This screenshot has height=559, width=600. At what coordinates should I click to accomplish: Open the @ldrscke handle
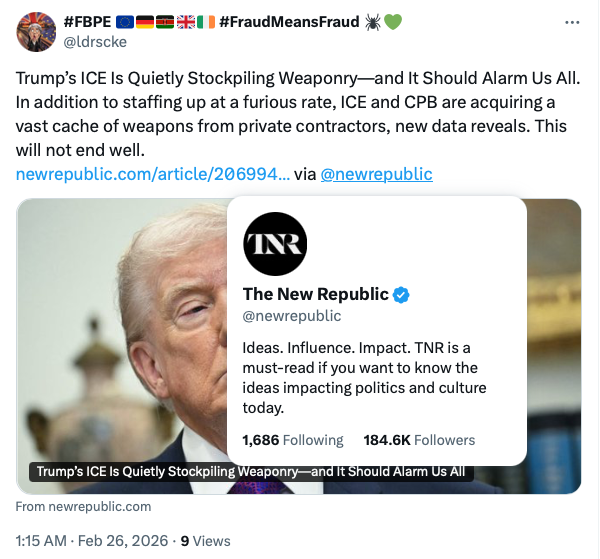[96, 41]
